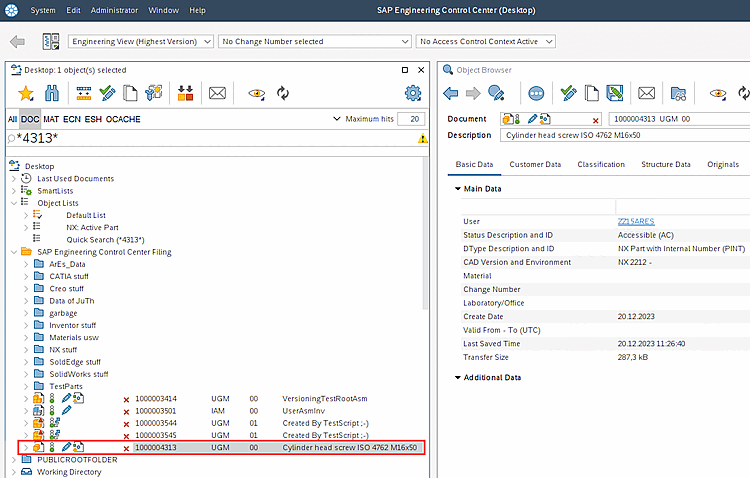Toggle the OCACHE search filter
750x478 pixels.
[124, 119]
